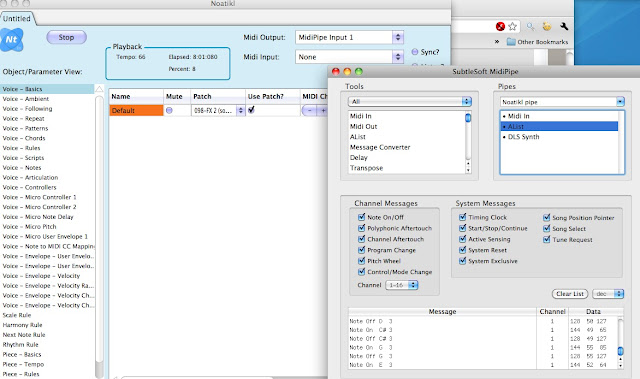Toggle Tune Request checkbox
640x379 pixels.
click(x=547, y=239)
